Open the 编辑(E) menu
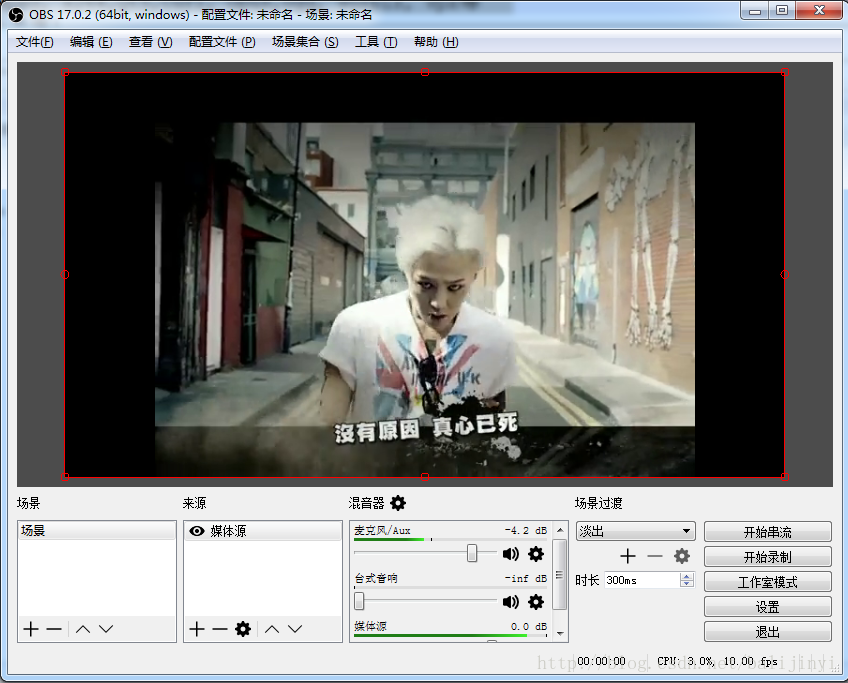This screenshot has height=683, width=848. 91,42
